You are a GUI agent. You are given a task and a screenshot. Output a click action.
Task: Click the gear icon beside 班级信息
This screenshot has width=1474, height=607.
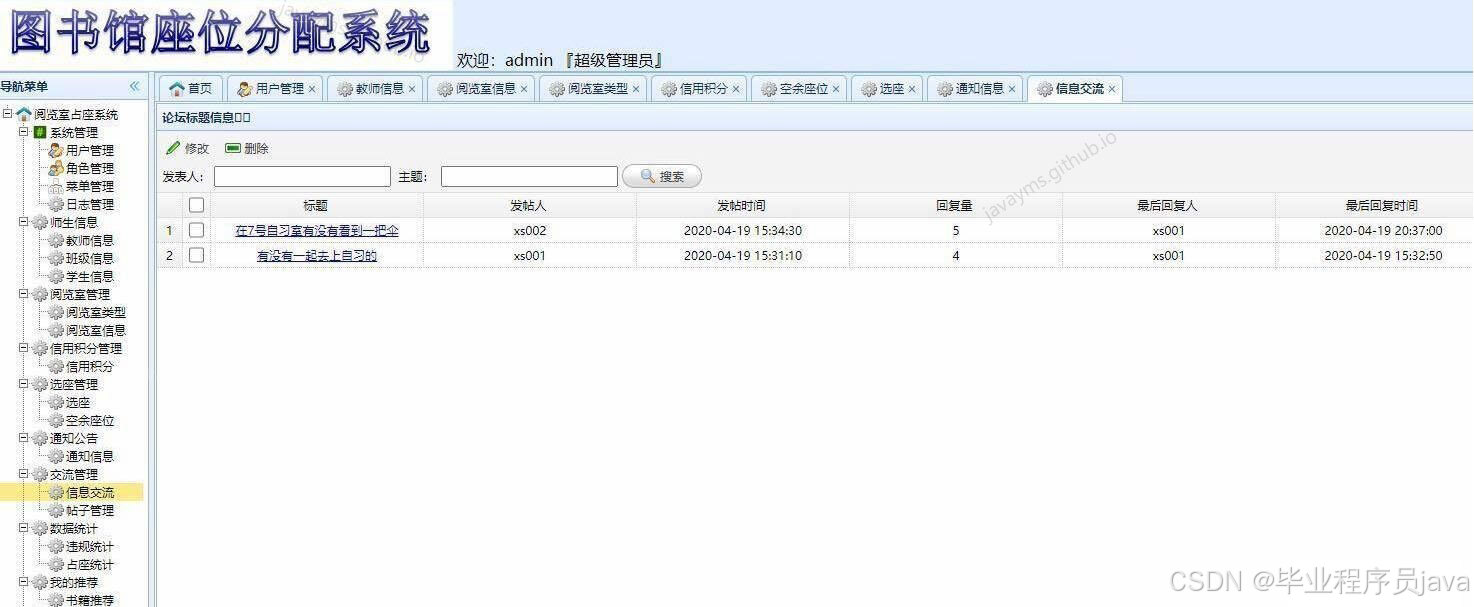tap(56, 258)
